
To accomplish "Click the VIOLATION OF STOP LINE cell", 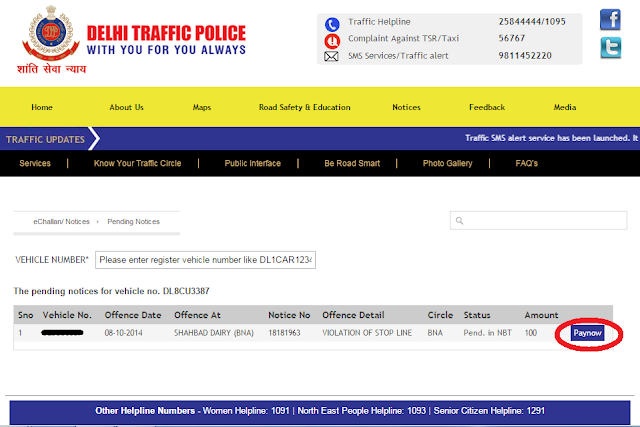I will point(367,333).
